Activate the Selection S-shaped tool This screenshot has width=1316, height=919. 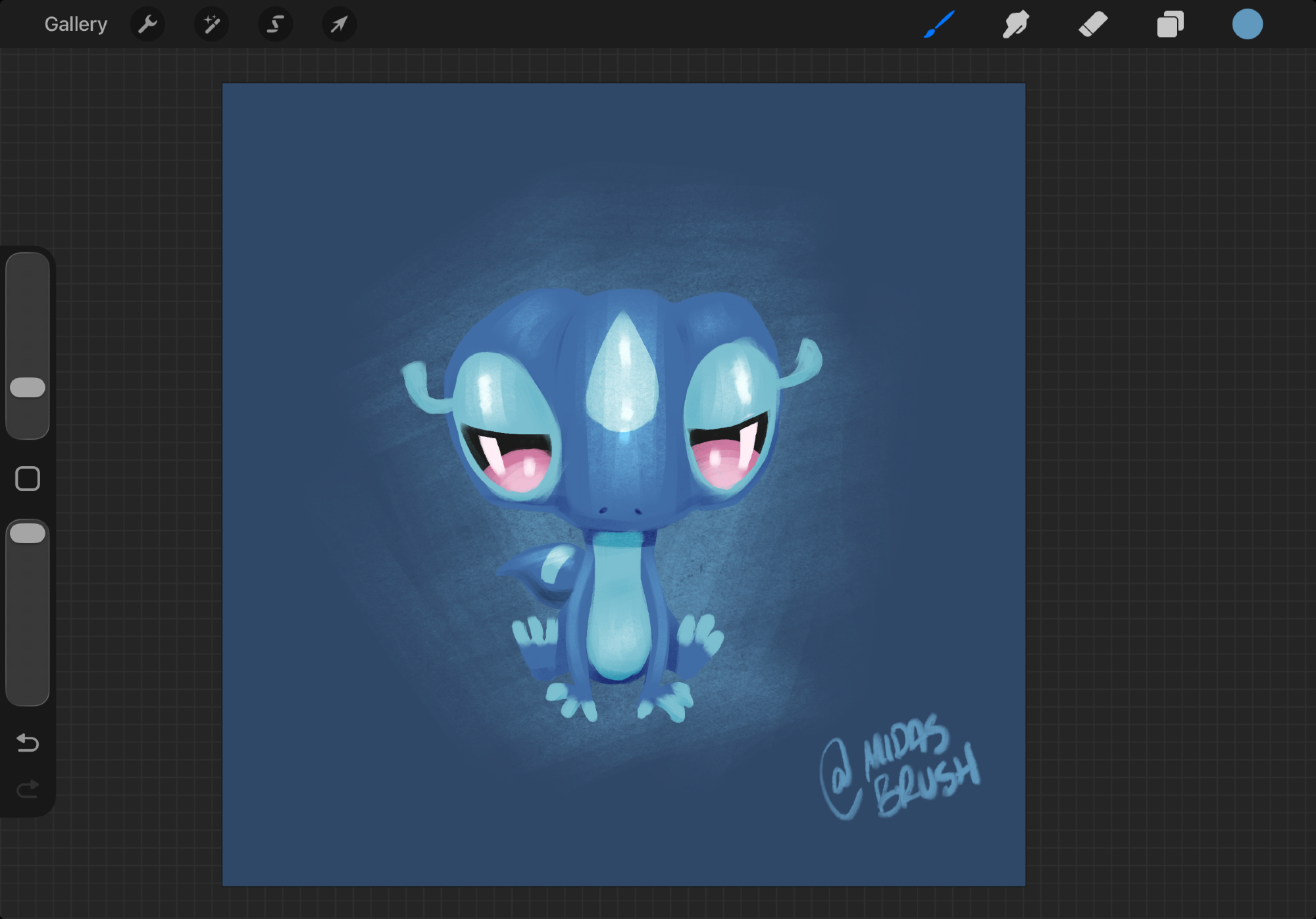click(x=275, y=25)
